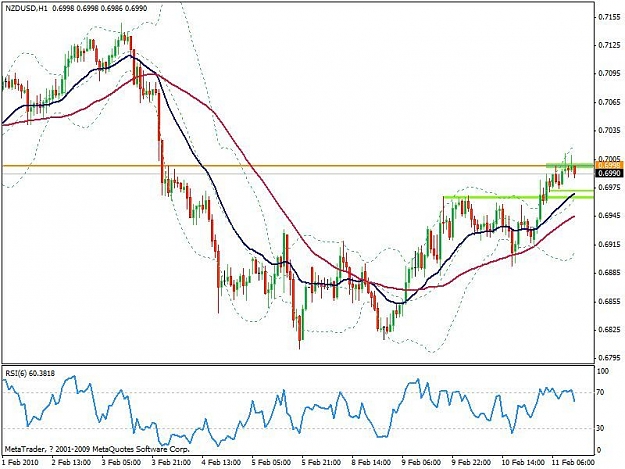Click the 11 Feb 06:00 time label
Screen dimensions: 625x469
pos(573,463)
